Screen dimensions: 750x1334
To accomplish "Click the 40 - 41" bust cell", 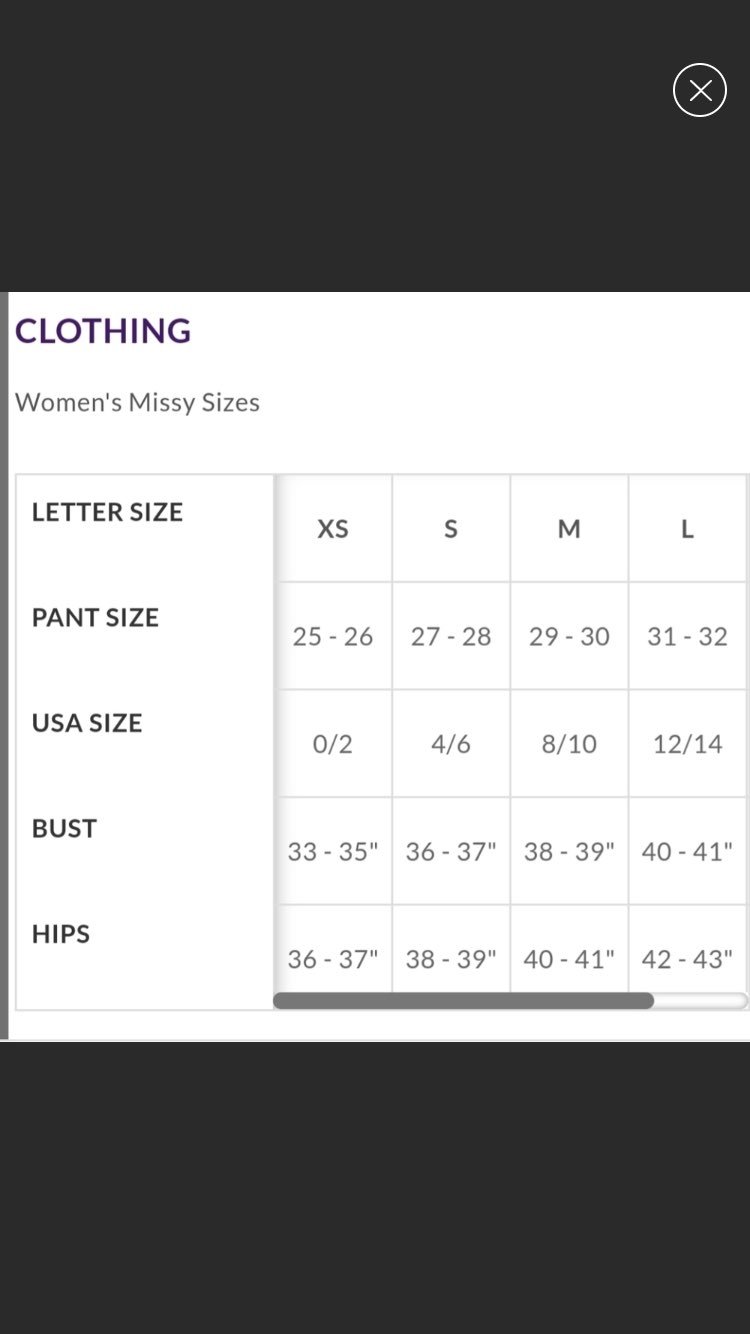I will point(687,852).
